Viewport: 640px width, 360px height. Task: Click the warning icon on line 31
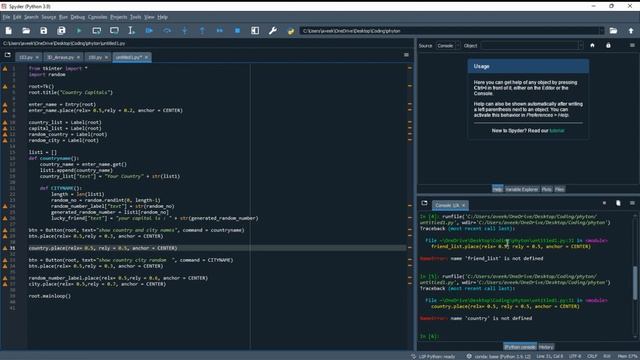point(5,248)
